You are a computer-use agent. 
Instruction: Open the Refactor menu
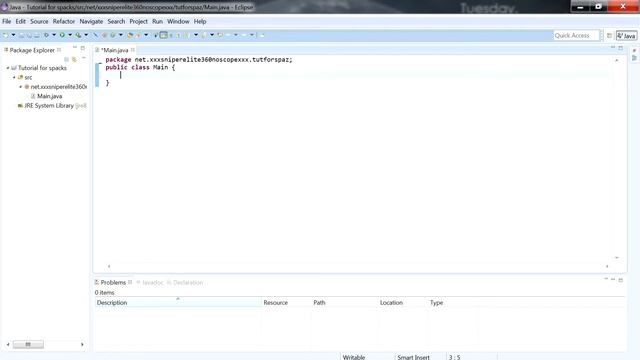pos(64,21)
